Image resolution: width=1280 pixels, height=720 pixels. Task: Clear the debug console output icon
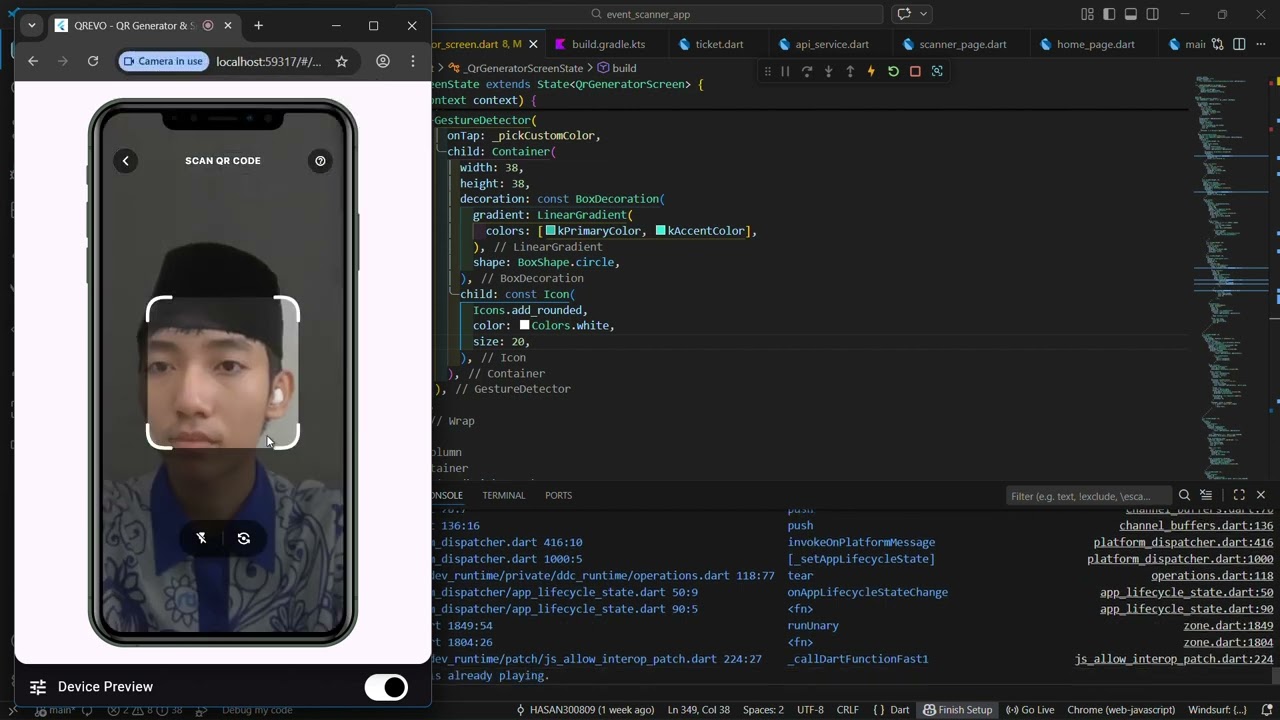[x=1206, y=495]
